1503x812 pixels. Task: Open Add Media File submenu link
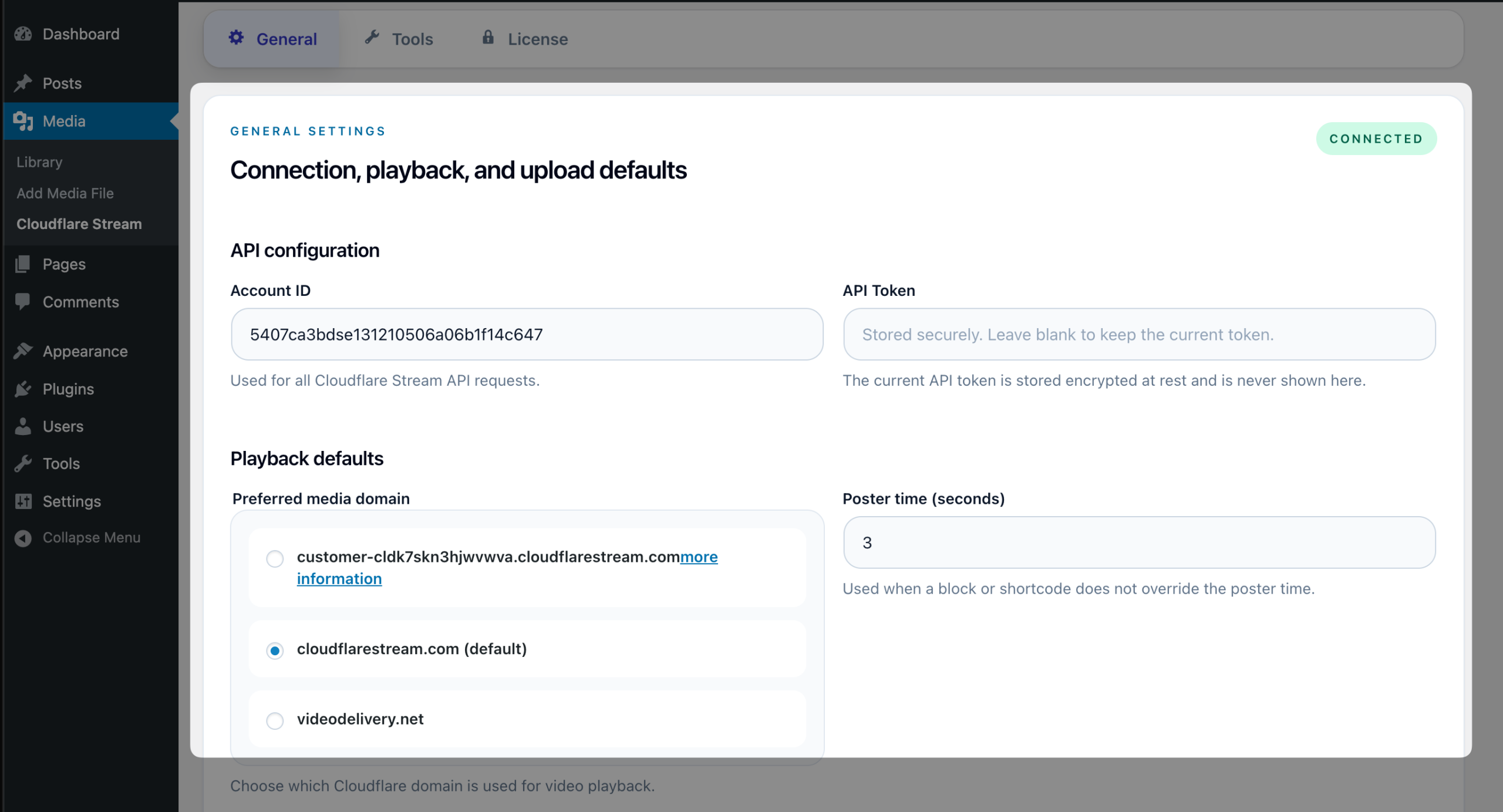coord(65,193)
